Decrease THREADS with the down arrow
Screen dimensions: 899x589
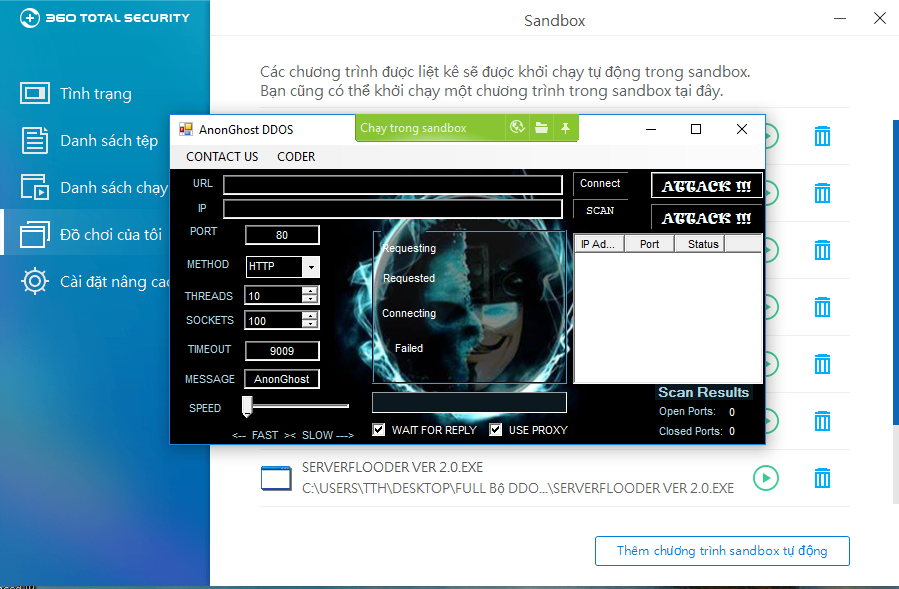(x=310, y=299)
